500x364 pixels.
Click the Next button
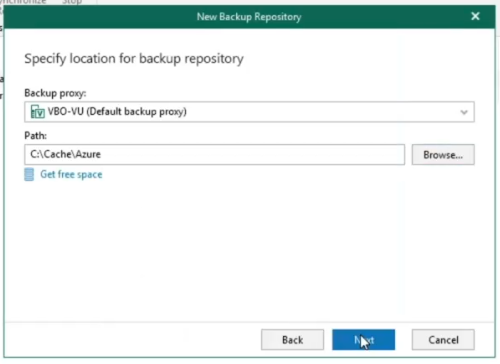click(x=363, y=340)
